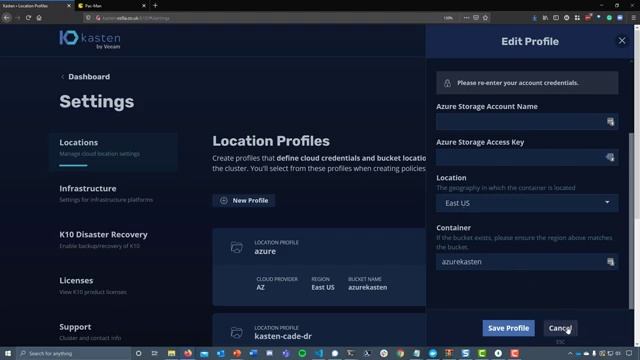This screenshot has height=360, width=640.
Task: Show hidden system tray icons
Action: (570, 353)
